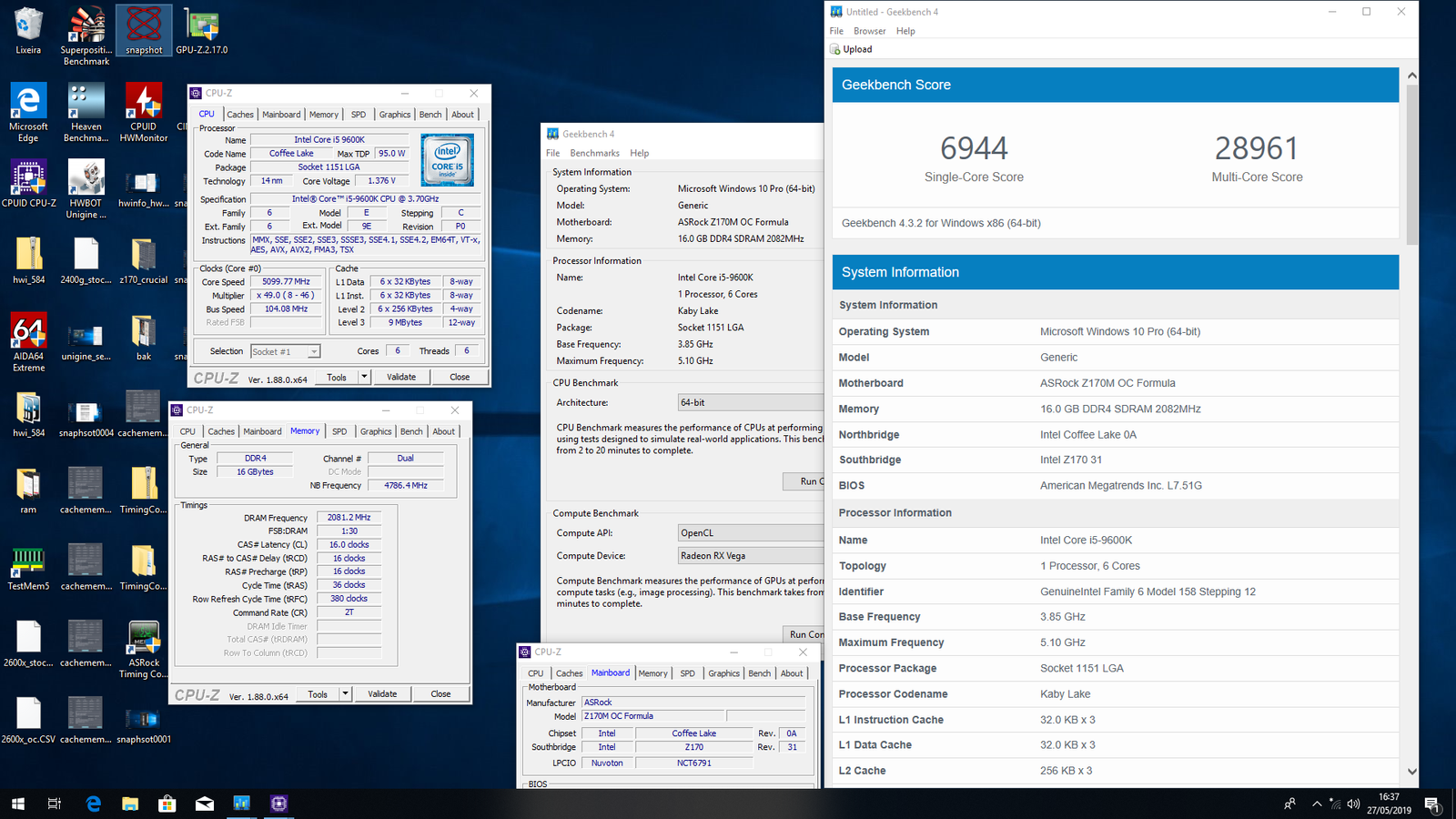Launch the Heaven Benchmark desktop shortcut
1456x819 pixels.
coord(86,104)
